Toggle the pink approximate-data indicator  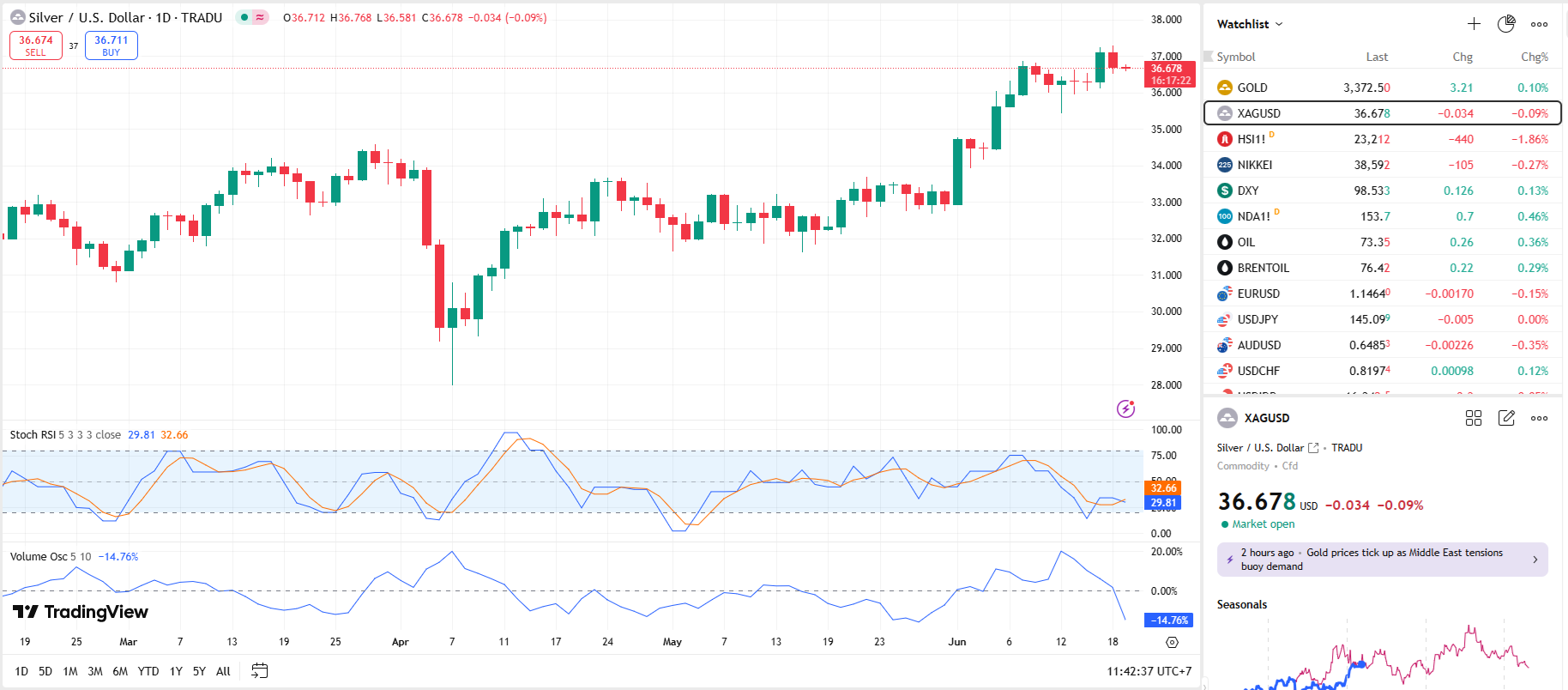pyautogui.click(x=260, y=17)
